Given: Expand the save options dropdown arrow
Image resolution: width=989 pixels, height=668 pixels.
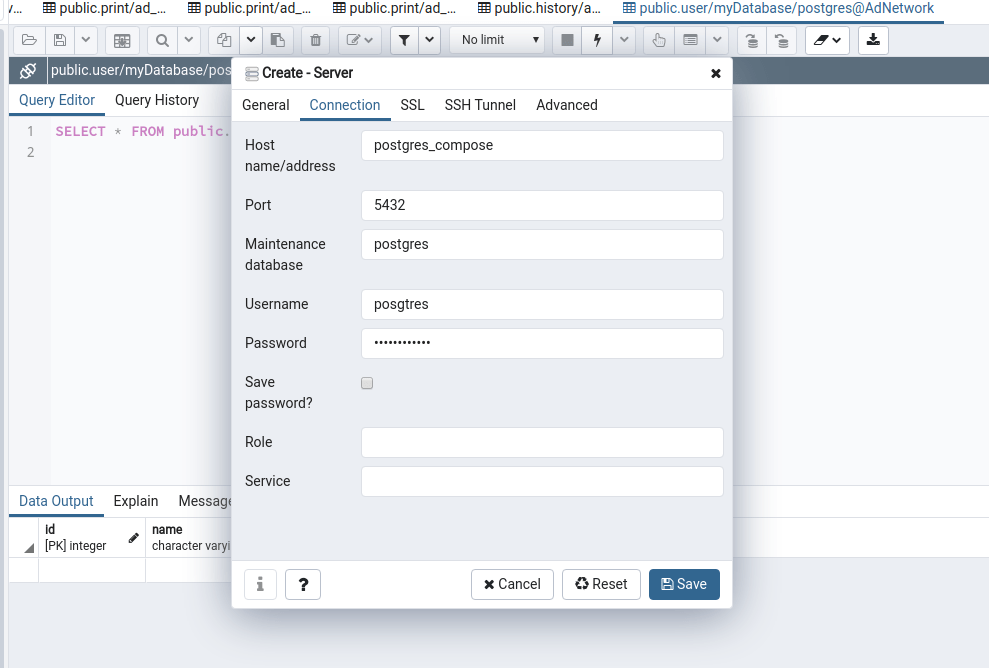Looking at the screenshot, I should click(86, 40).
